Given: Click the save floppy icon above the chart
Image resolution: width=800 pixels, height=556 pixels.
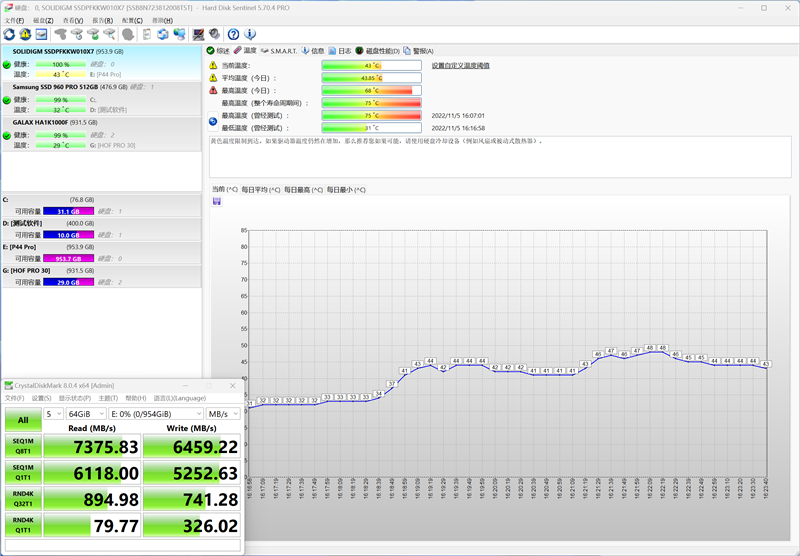Looking at the screenshot, I should tap(217, 201).
